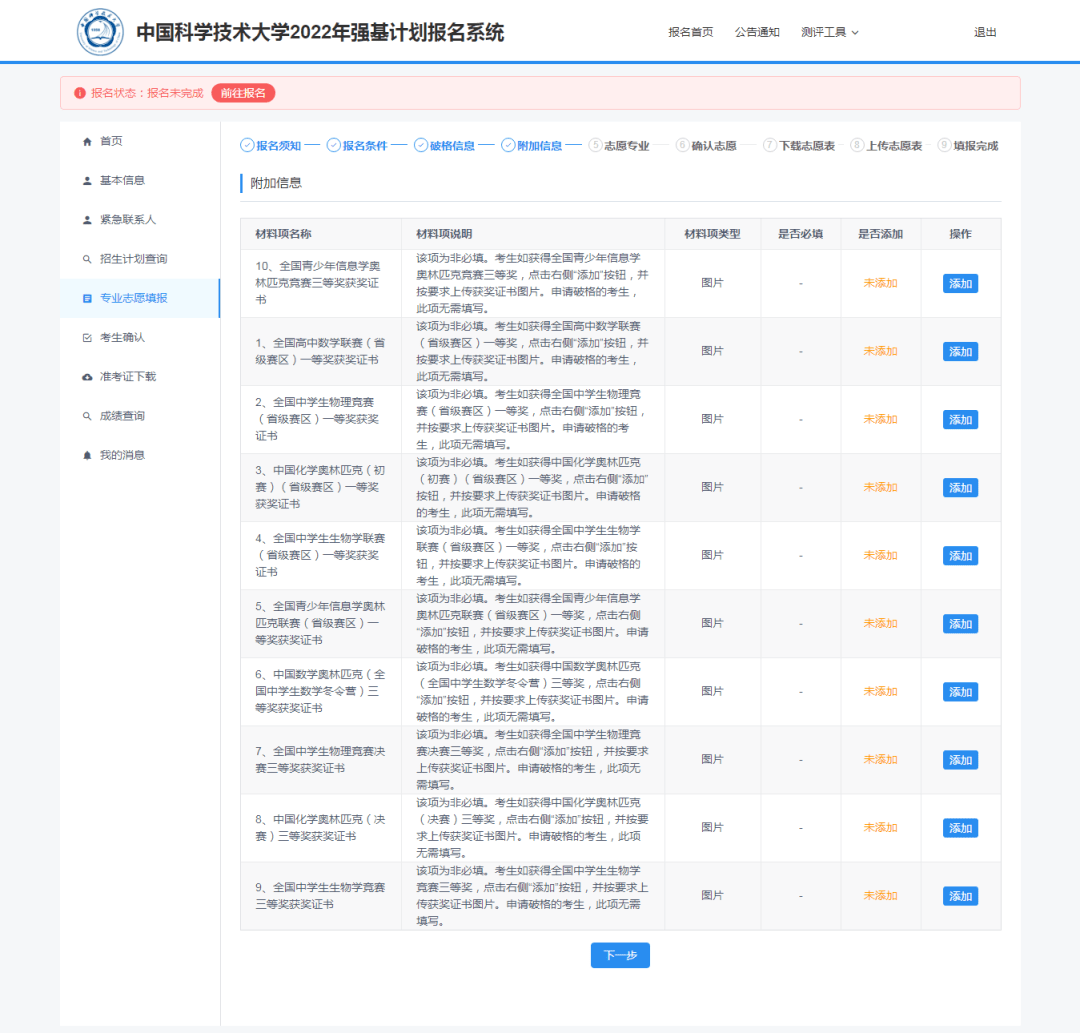Image resolution: width=1080 pixels, height=1033 pixels.
Task: Click the magnifier icon for 成绩查询
Action: [87, 416]
